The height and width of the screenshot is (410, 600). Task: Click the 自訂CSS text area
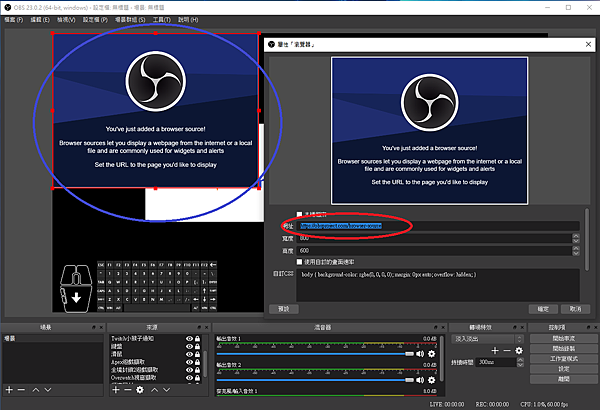tap(438, 285)
